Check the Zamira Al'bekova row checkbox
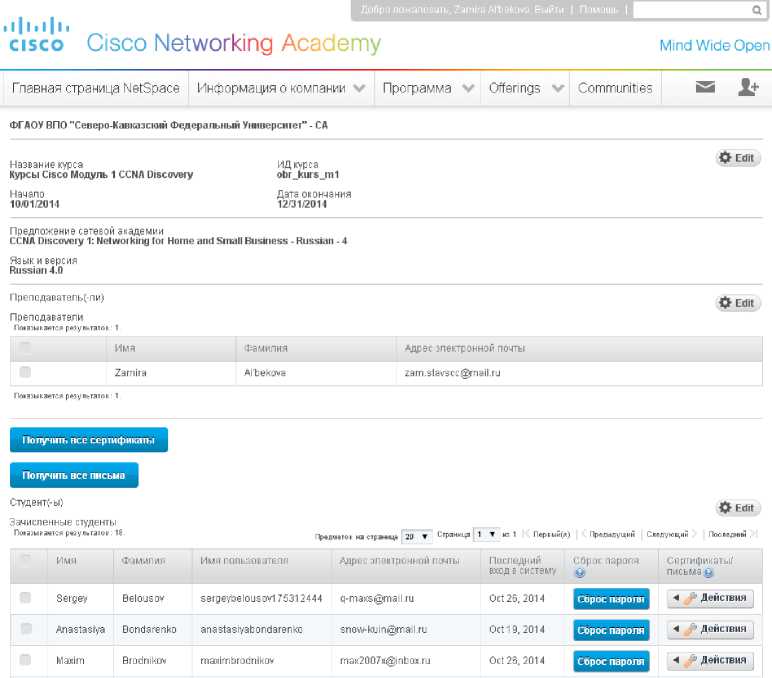The image size is (772, 678). pos(25,372)
